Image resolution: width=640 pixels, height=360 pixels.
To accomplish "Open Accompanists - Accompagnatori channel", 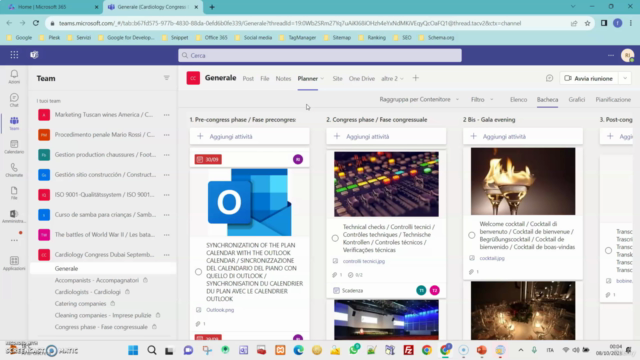I will point(97,280).
